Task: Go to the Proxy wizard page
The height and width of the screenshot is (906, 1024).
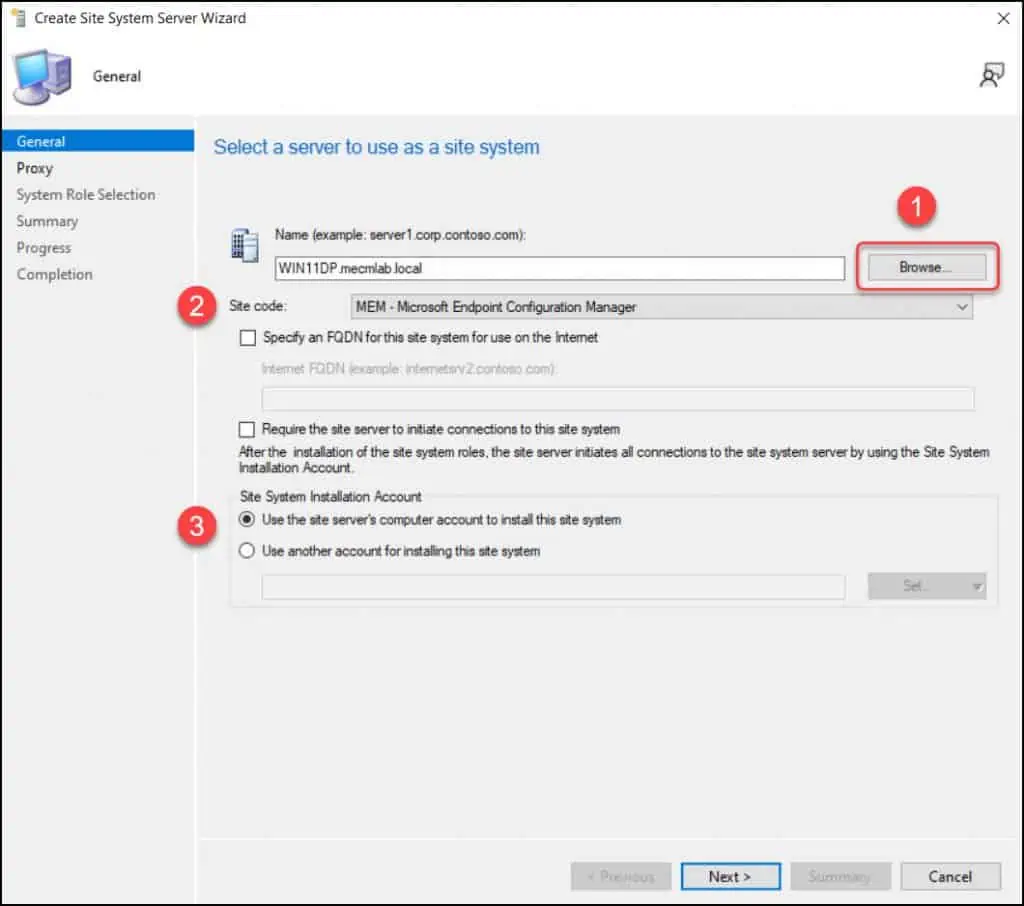Action: point(35,168)
